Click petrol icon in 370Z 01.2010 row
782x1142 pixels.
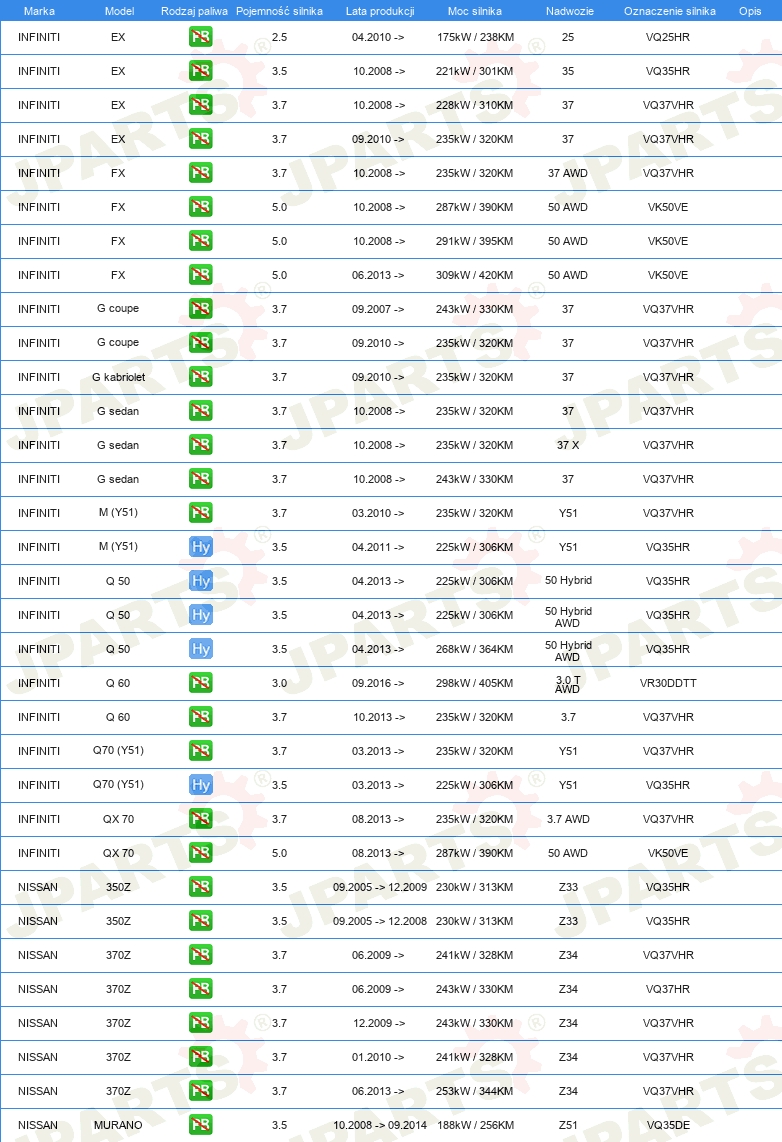(x=200, y=1057)
